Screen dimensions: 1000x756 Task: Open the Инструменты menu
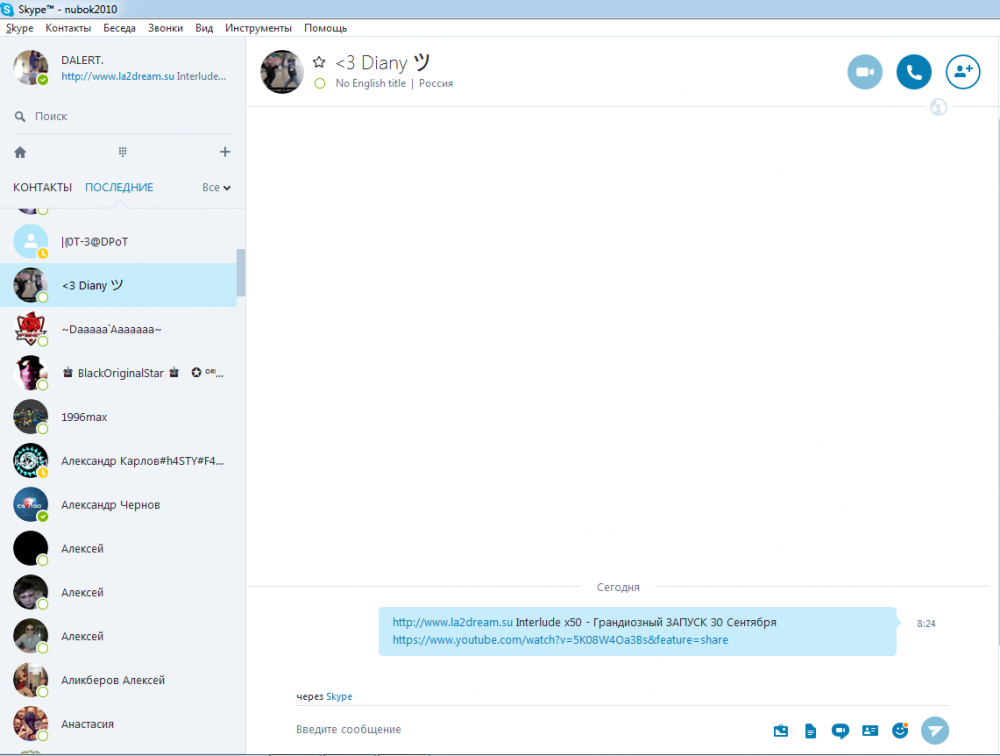(x=258, y=28)
